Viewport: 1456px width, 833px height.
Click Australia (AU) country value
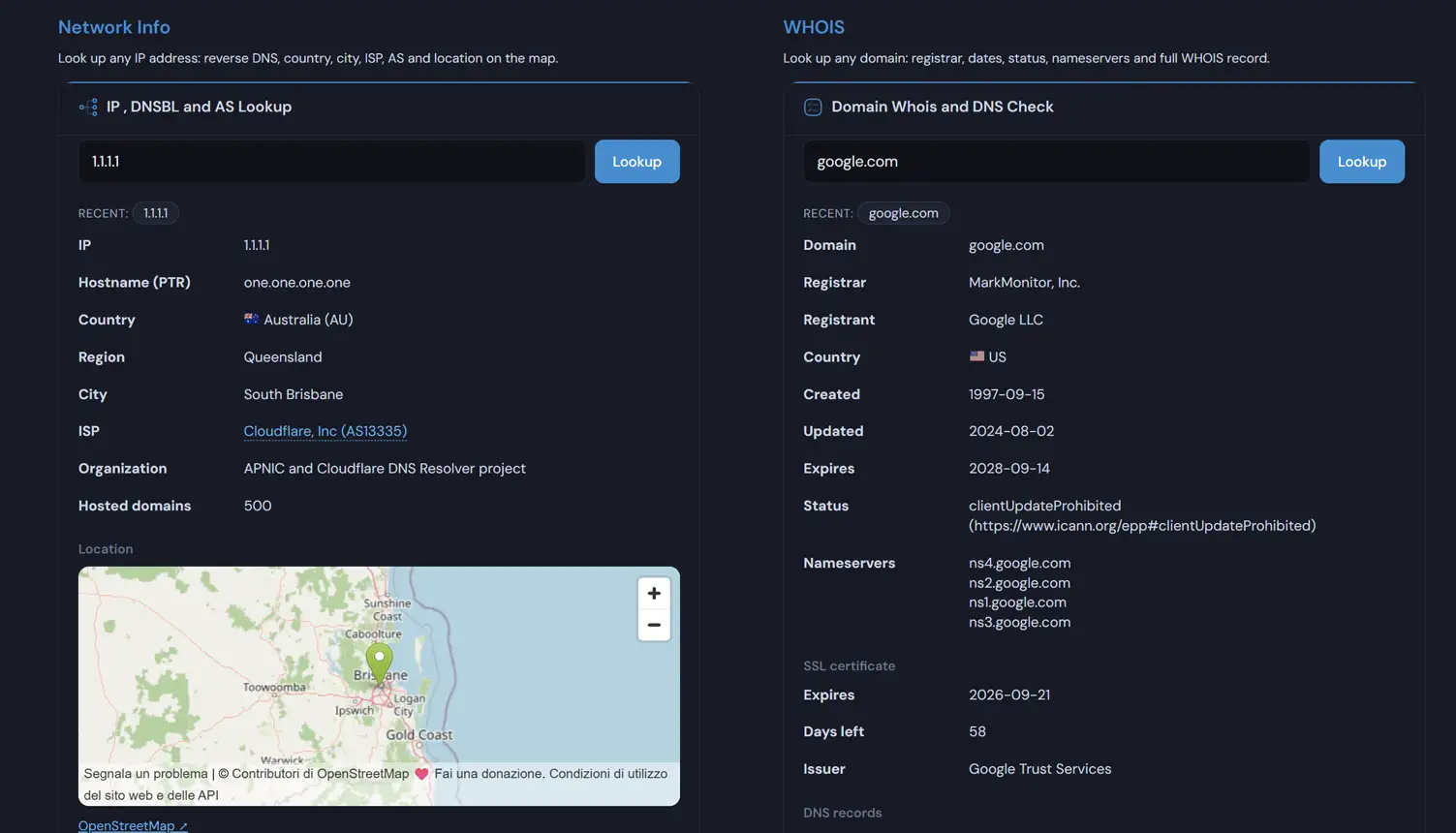308,320
